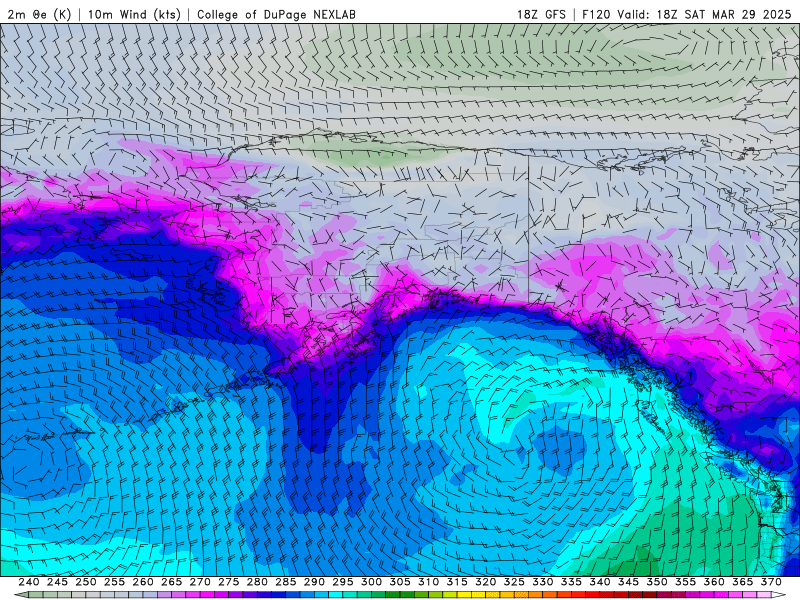Click the 350 value on the color scale
The height and width of the screenshot is (600, 800).
pyautogui.click(x=657, y=582)
